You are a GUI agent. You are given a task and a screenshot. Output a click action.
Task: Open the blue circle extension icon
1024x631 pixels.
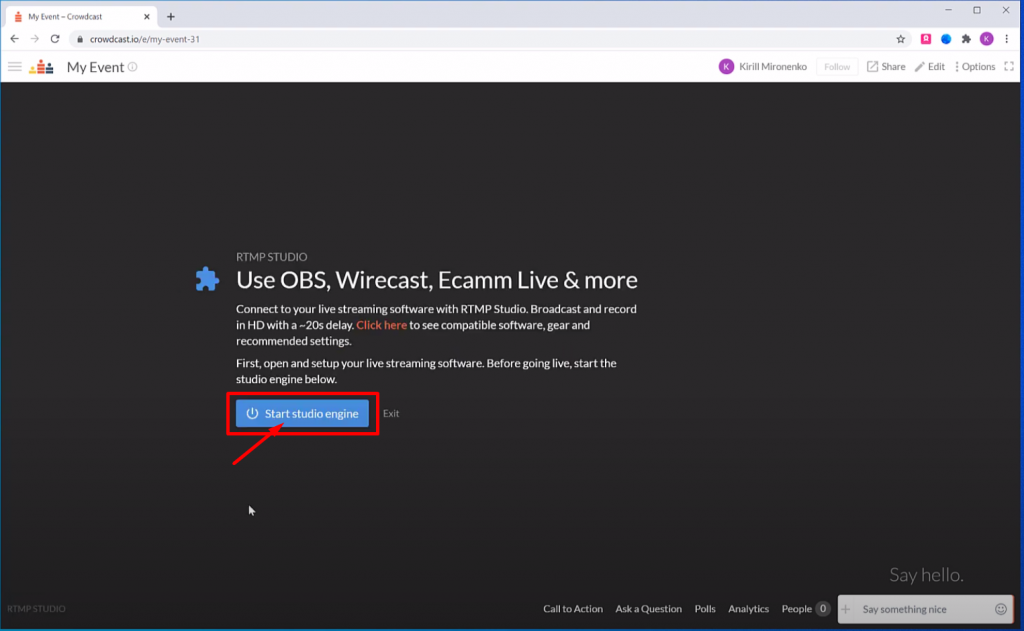tap(946, 39)
